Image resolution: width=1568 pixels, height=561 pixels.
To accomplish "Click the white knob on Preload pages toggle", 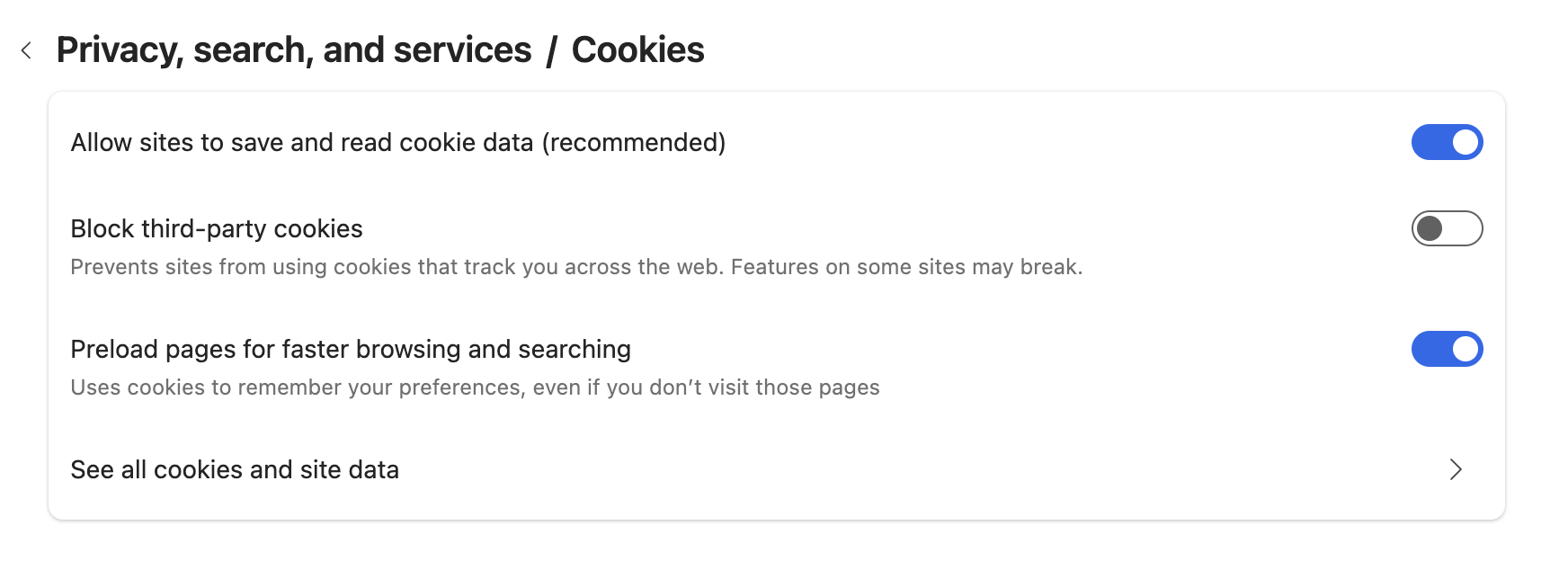I will [x=1466, y=349].
